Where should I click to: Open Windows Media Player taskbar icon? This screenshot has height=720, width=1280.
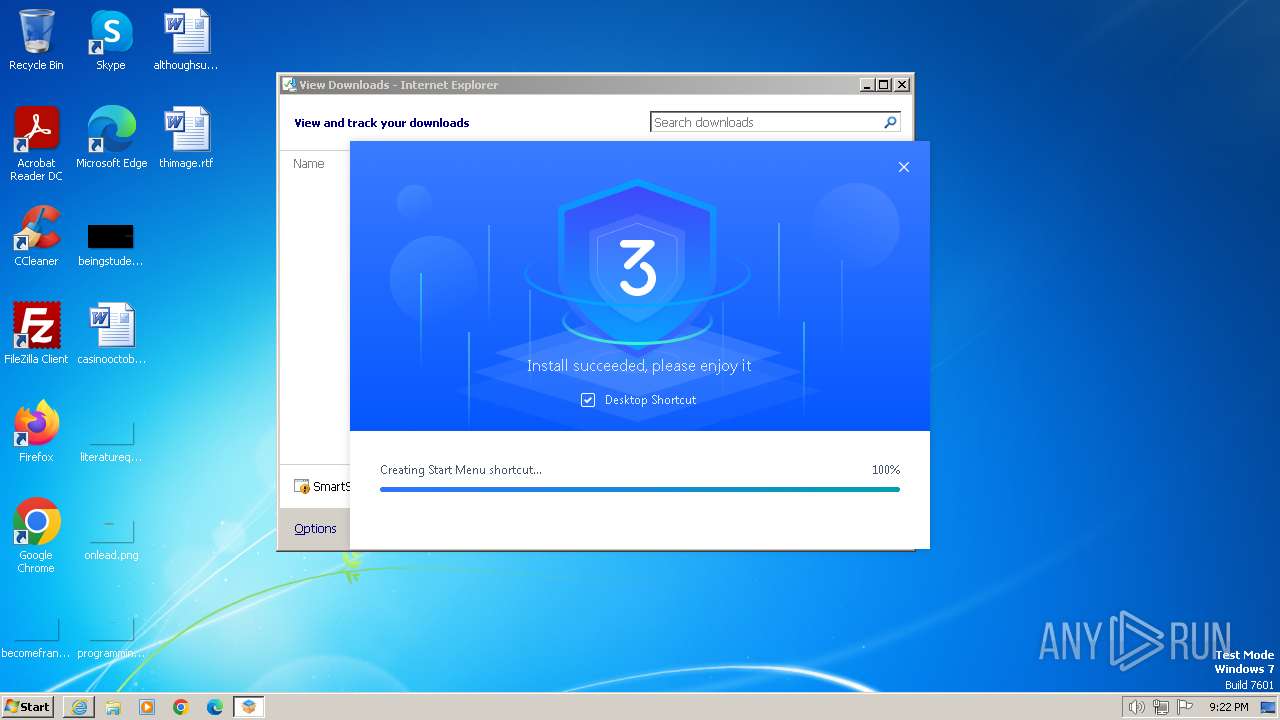(x=147, y=707)
